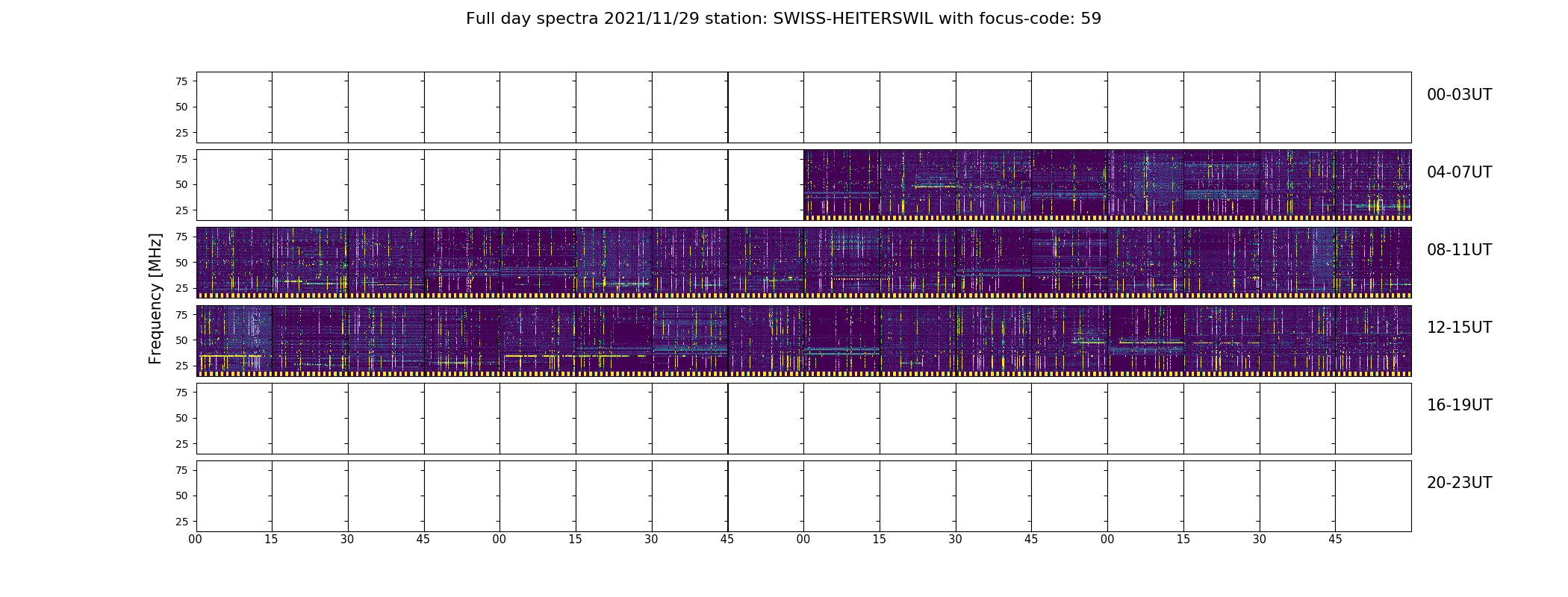1568x597 pixels.
Task: Click the 20-23UT row label
Action: [x=1459, y=483]
